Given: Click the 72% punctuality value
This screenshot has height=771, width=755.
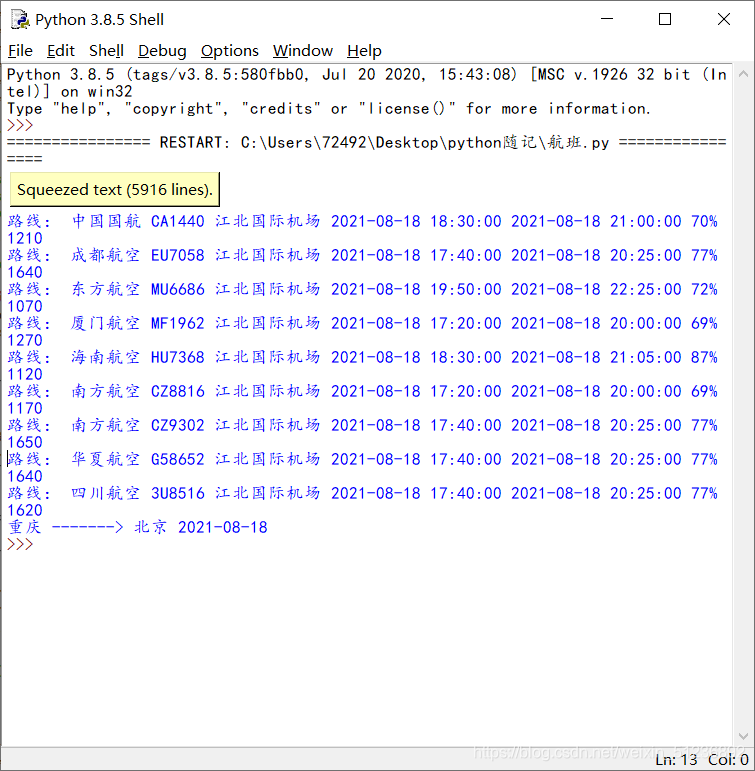Looking at the screenshot, I should (704, 289).
